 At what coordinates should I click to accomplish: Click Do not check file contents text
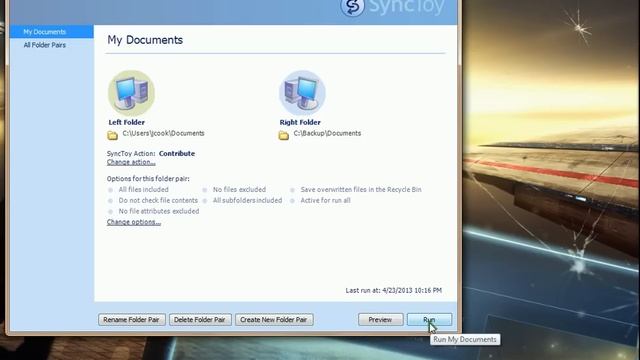coord(158,200)
